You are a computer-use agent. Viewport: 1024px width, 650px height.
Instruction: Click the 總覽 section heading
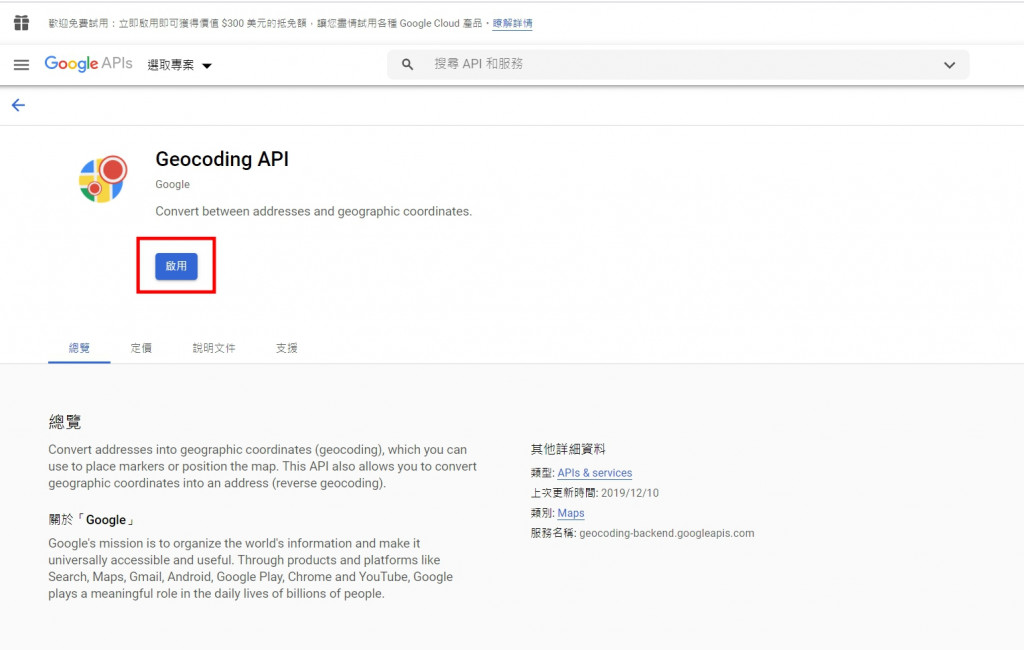point(65,422)
